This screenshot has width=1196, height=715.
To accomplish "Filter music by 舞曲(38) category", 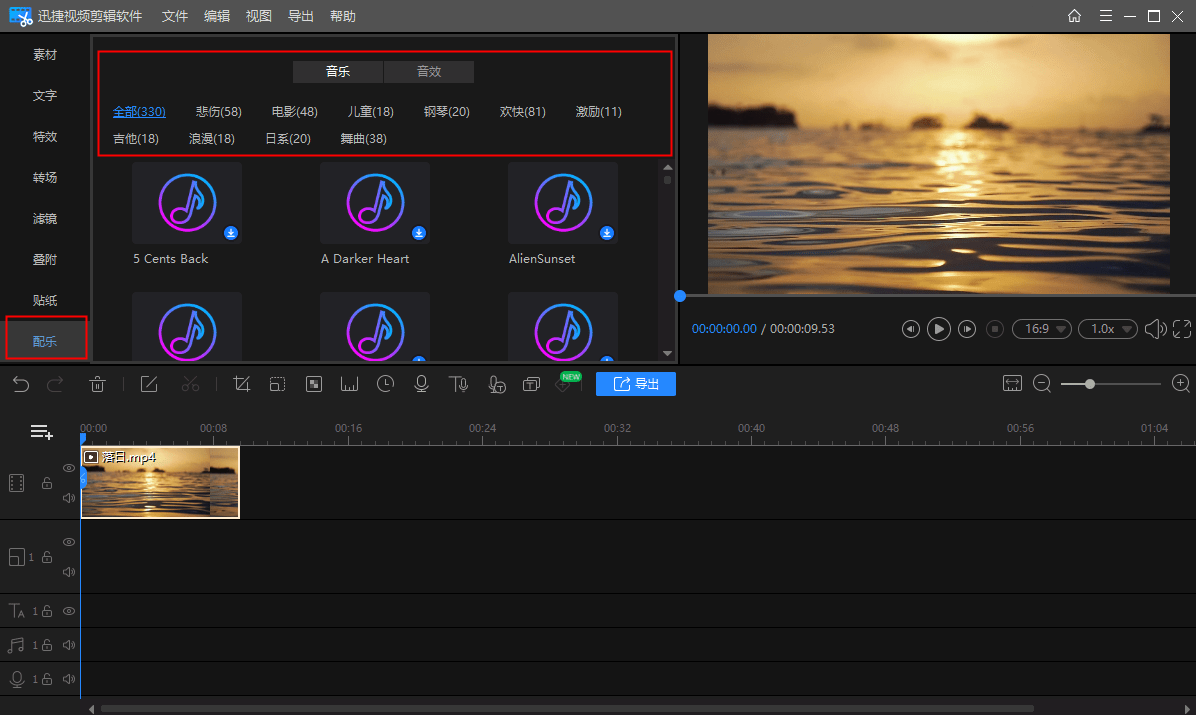I will coord(364,139).
